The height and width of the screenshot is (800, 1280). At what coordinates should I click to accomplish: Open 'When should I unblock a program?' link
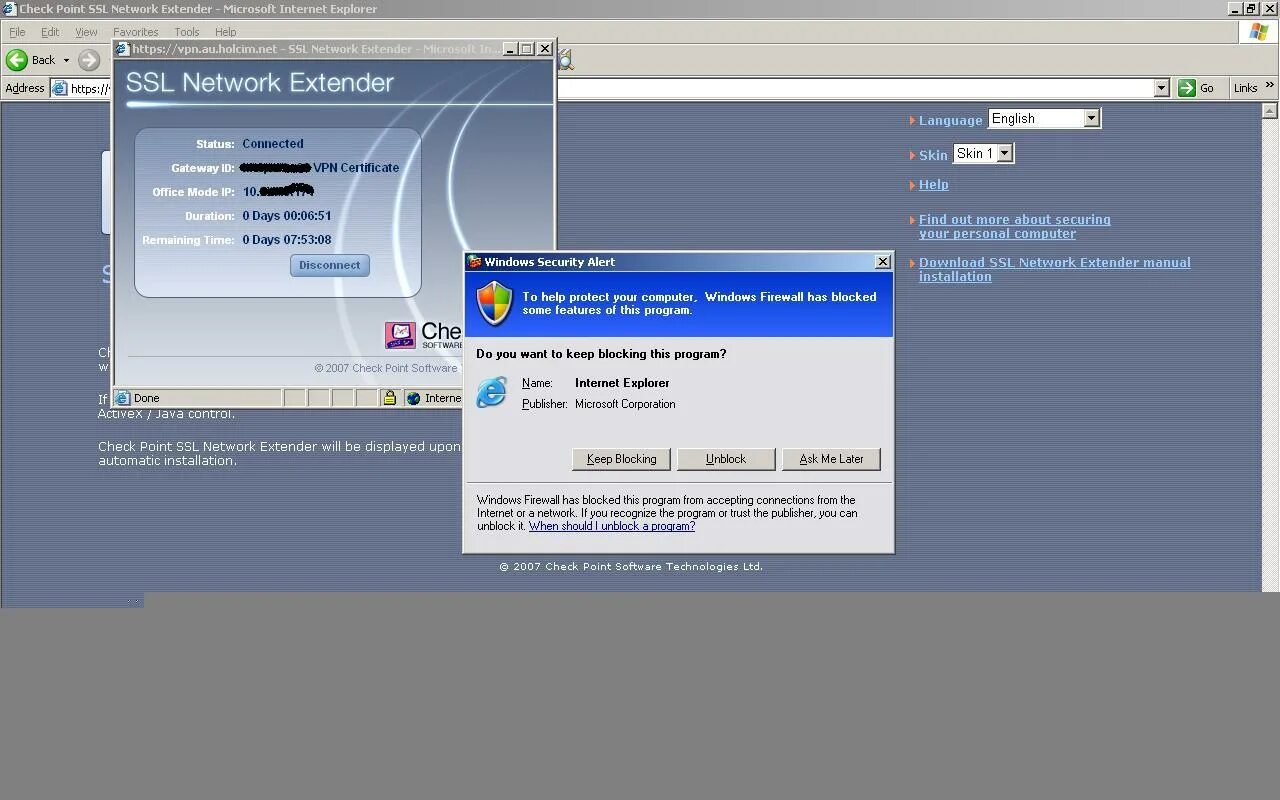pos(612,526)
